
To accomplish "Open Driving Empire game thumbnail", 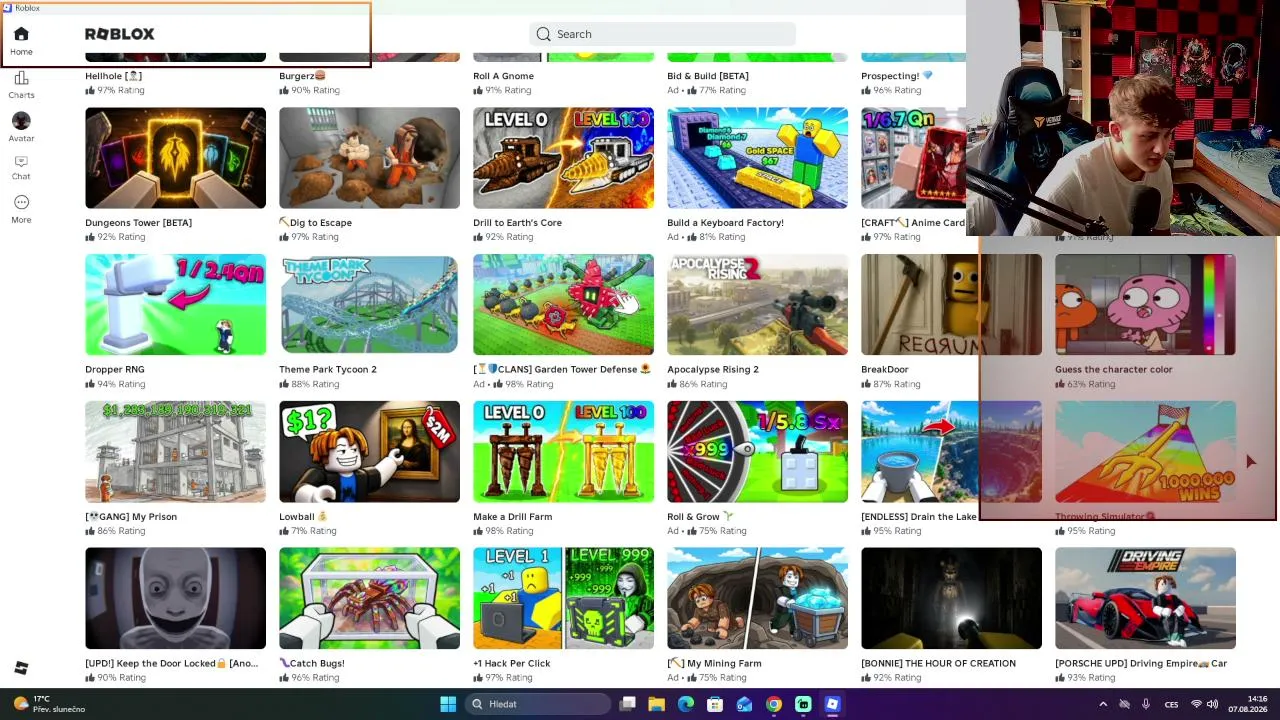I will click(x=1145, y=598).
